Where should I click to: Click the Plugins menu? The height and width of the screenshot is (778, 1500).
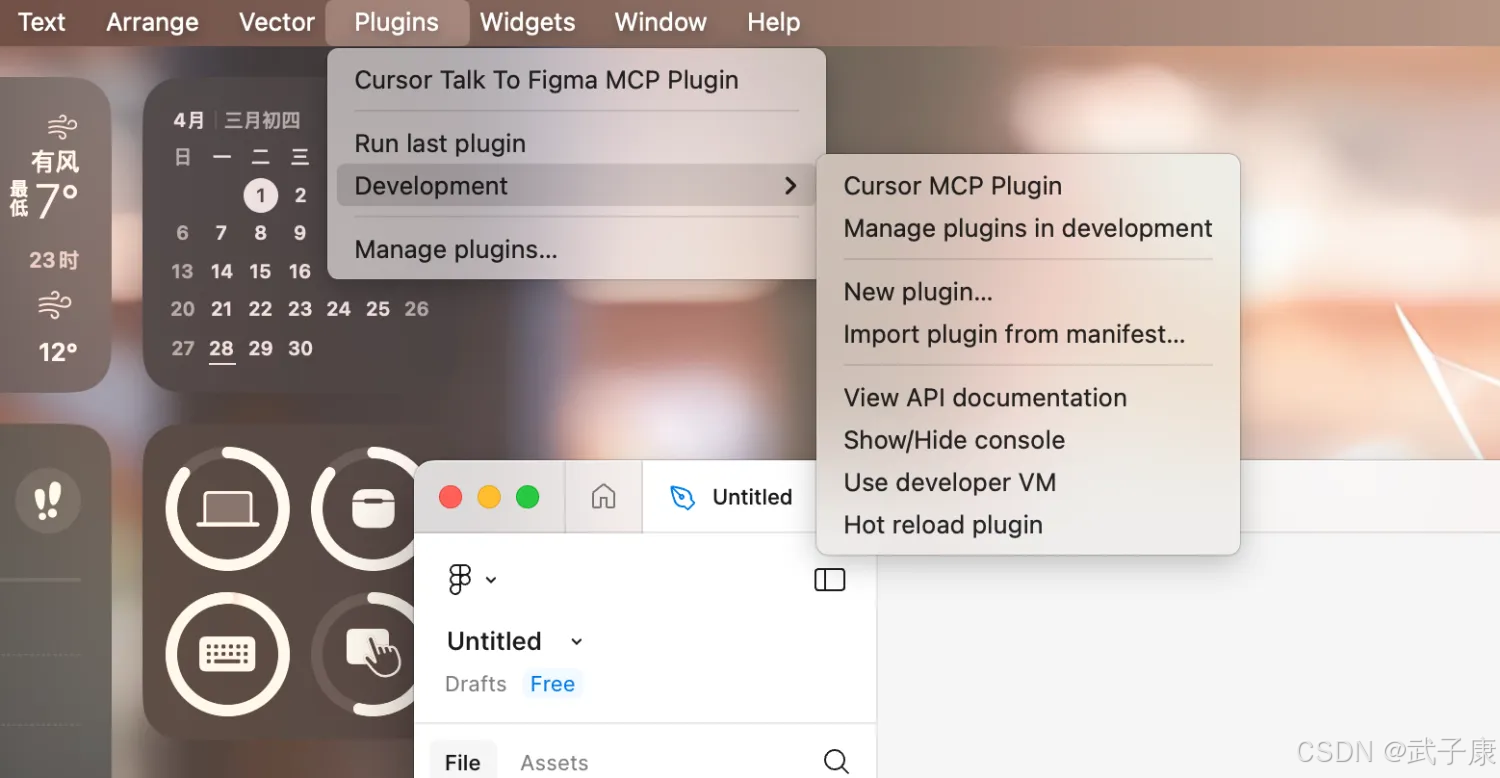397,22
